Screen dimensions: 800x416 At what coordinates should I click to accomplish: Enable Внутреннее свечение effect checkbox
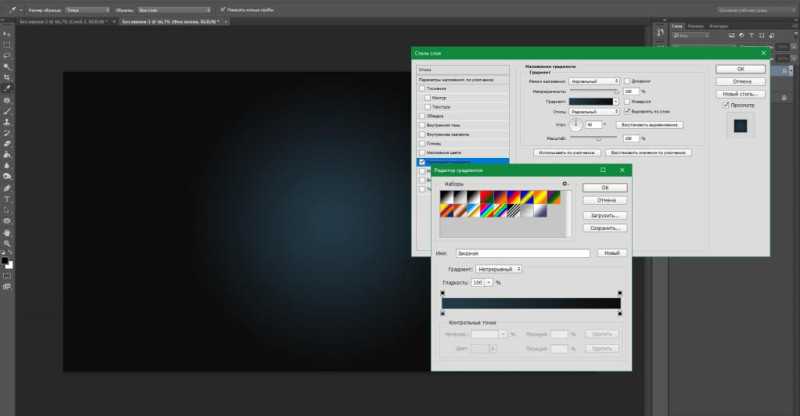click(422, 135)
